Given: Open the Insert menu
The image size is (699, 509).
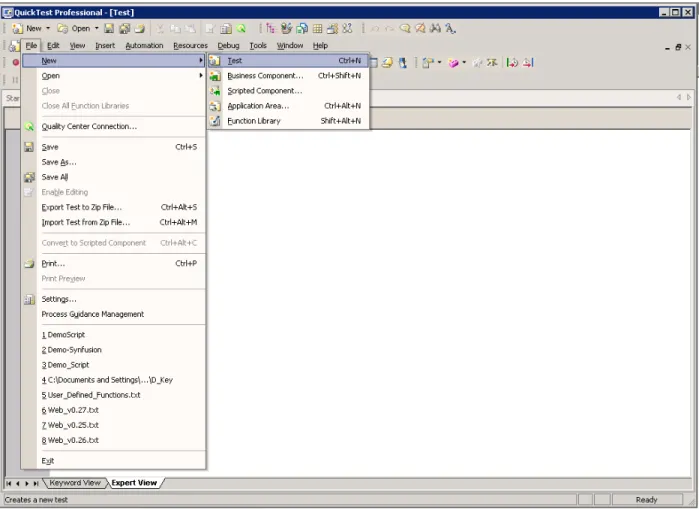Looking at the screenshot, I should tap(105, 45).
